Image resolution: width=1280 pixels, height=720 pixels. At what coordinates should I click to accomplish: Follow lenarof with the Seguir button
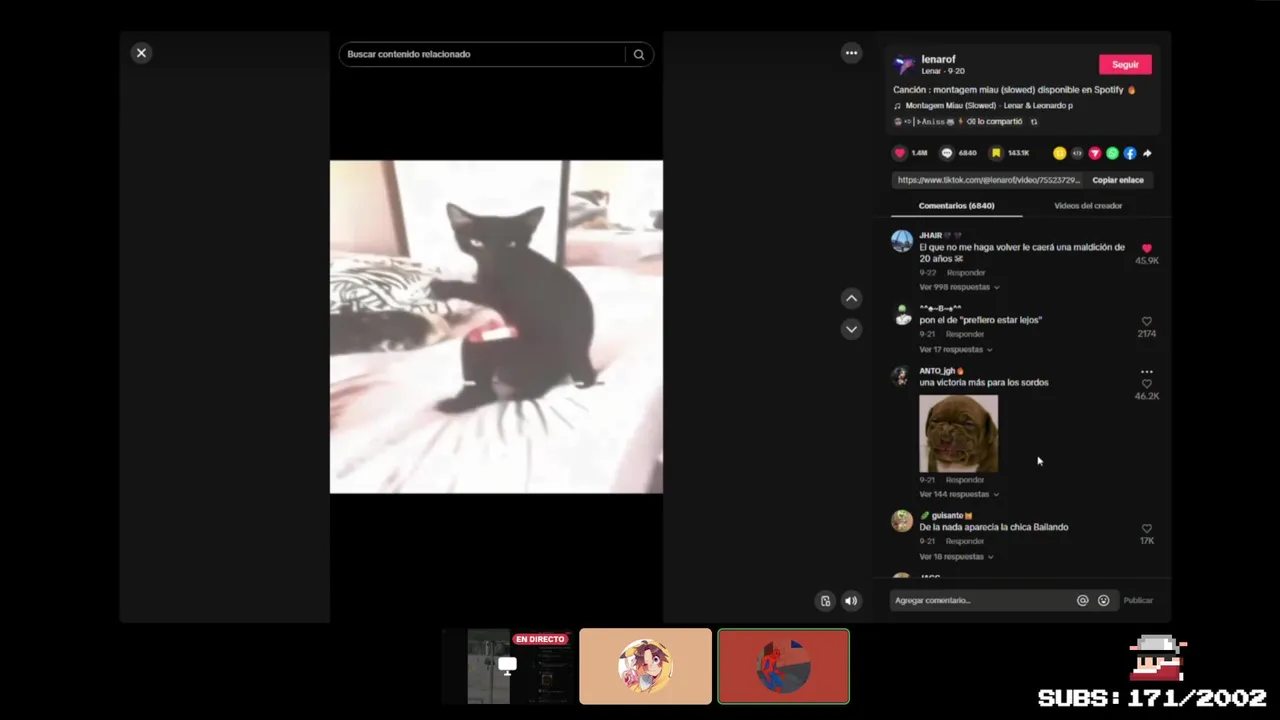(1125, 64)
